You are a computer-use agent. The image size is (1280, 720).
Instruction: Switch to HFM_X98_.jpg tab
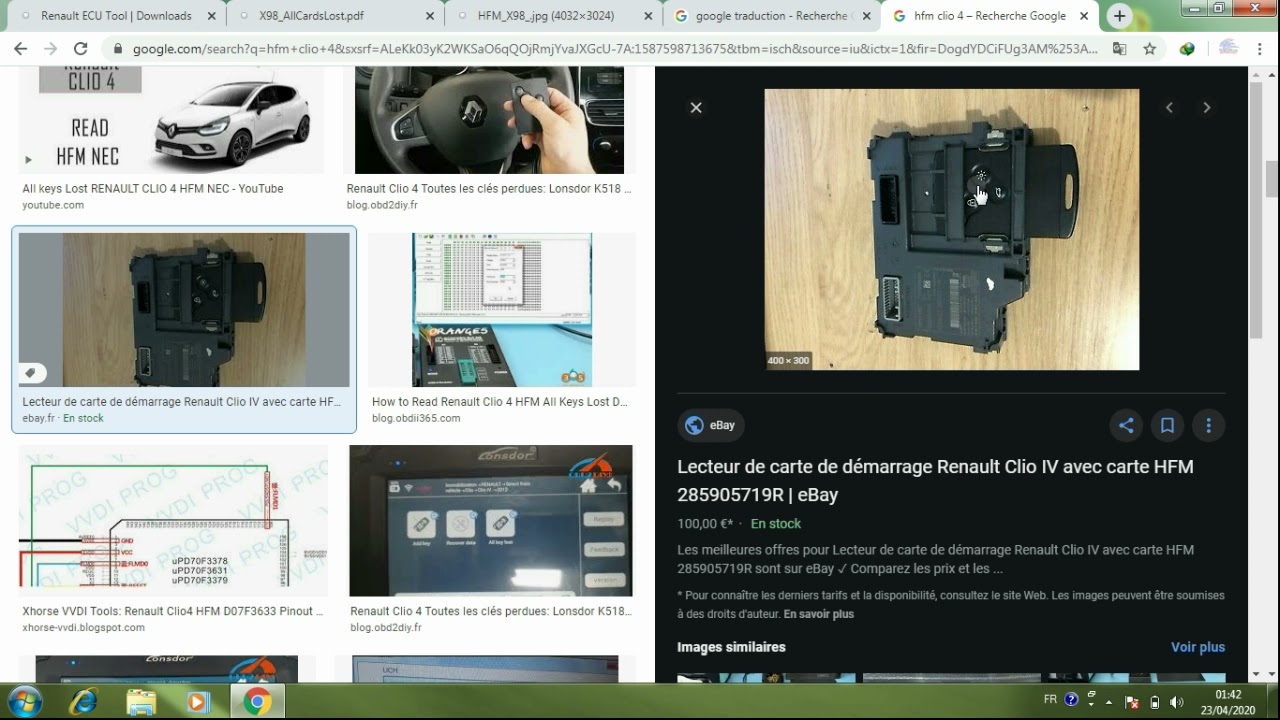point(555,16)
